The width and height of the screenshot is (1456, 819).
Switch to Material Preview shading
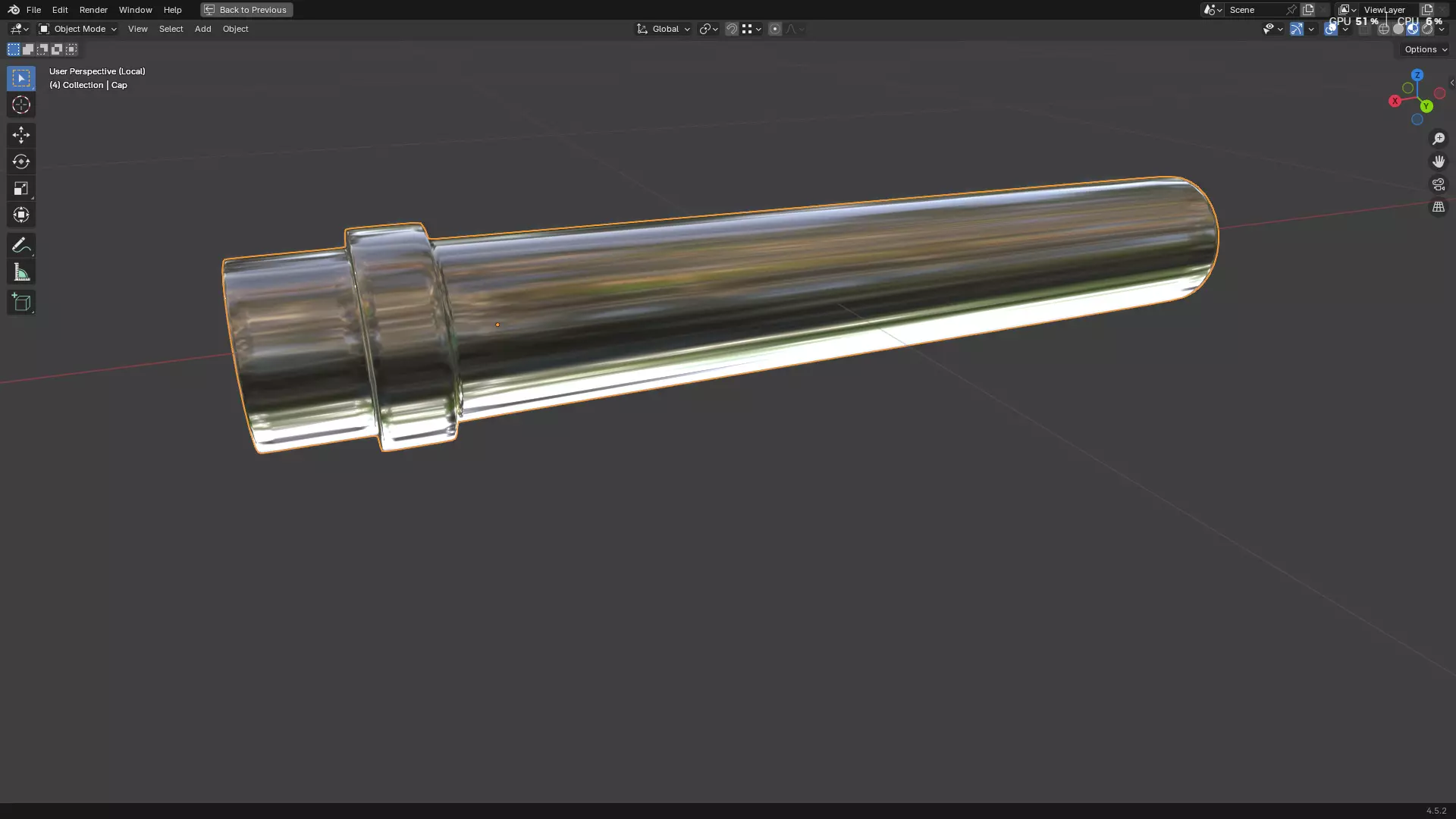[1413, 29]
